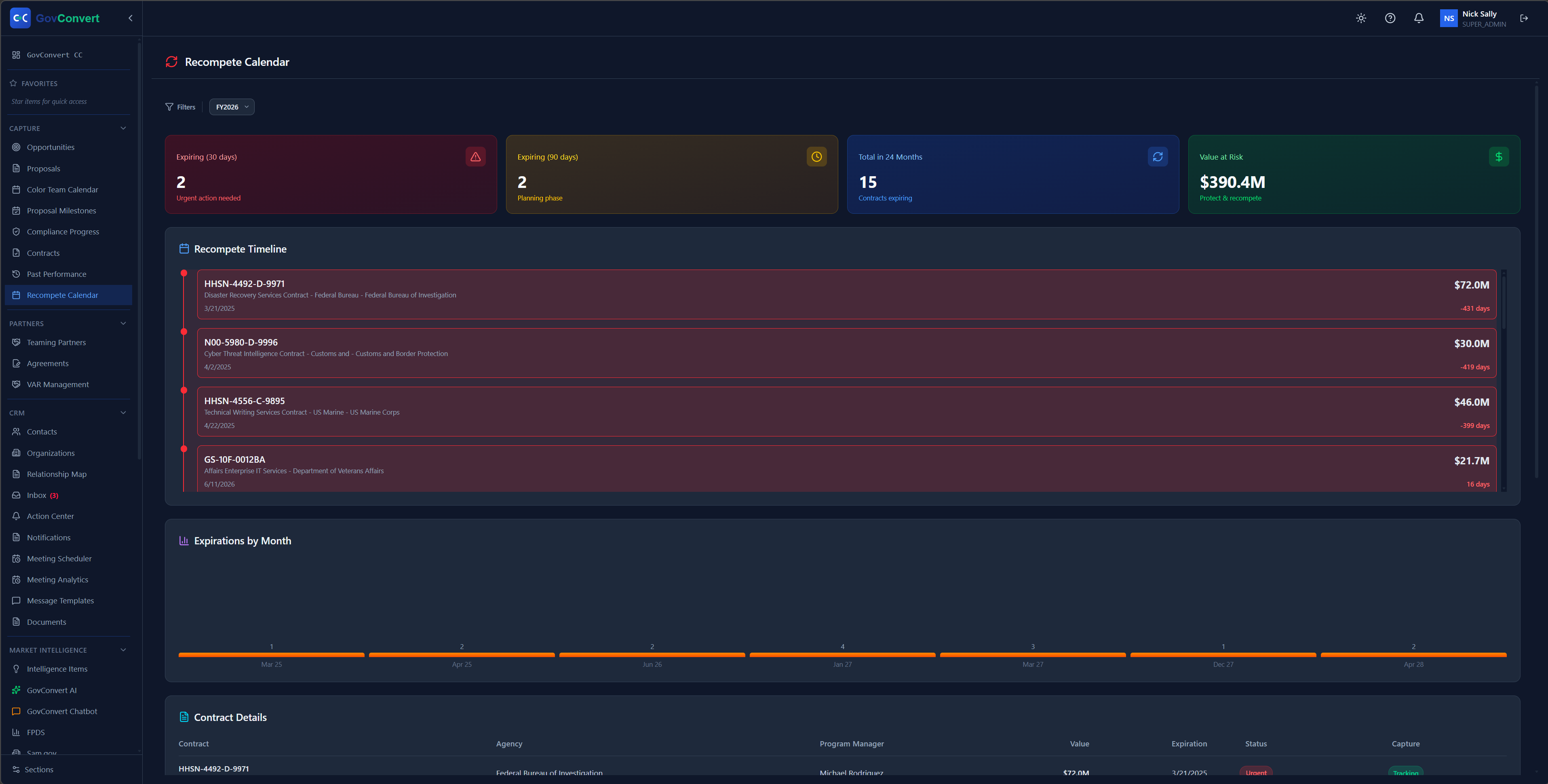The width and height of the screenshot is (1548, 784).
Task: Click Meeting Scheduler icon
Action: coord(16,559)
